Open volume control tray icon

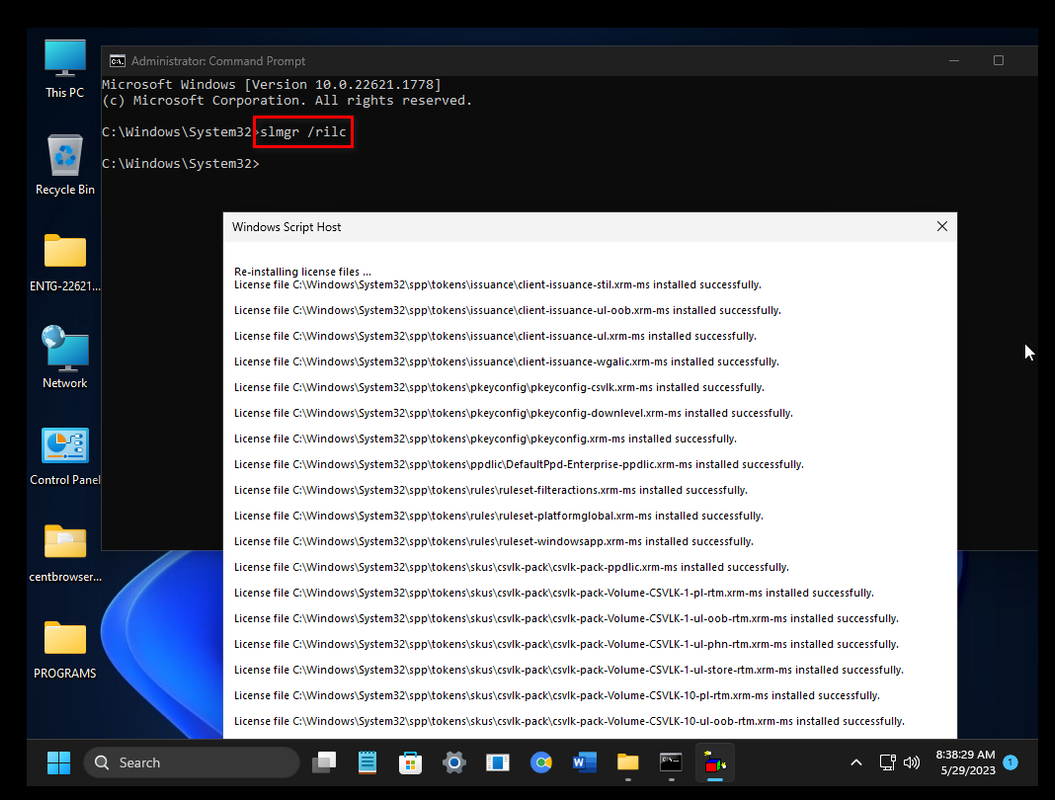click(911, 762)
